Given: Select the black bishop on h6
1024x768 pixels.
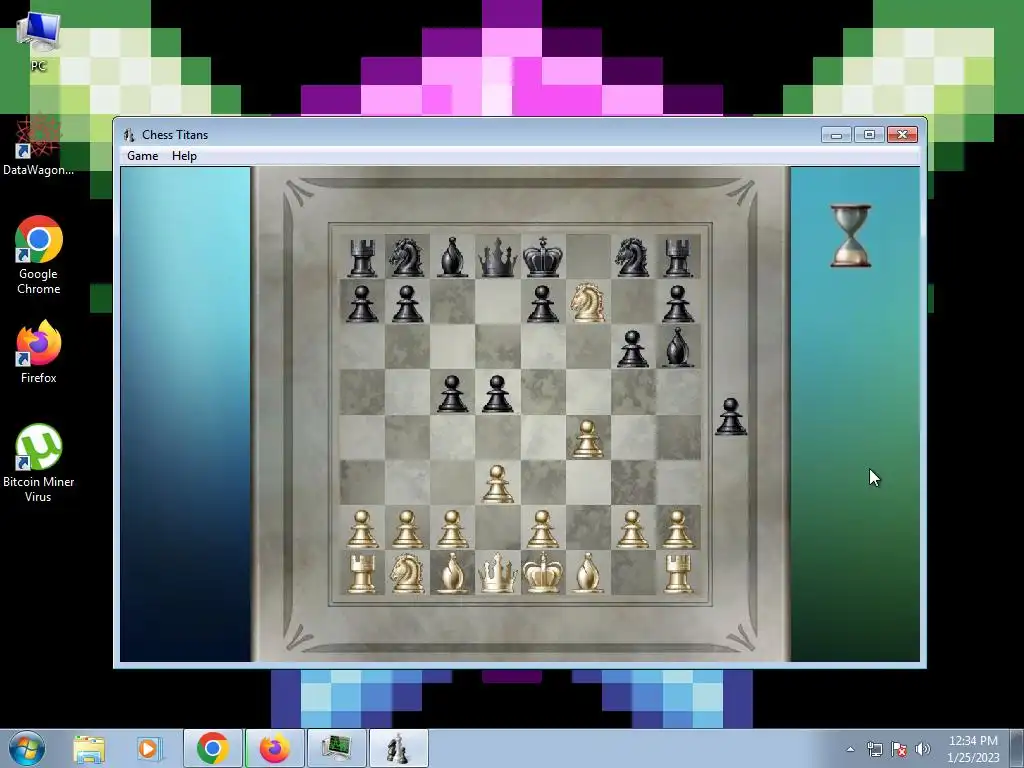Looking at the screenshot, I should [x=678, y=347].
